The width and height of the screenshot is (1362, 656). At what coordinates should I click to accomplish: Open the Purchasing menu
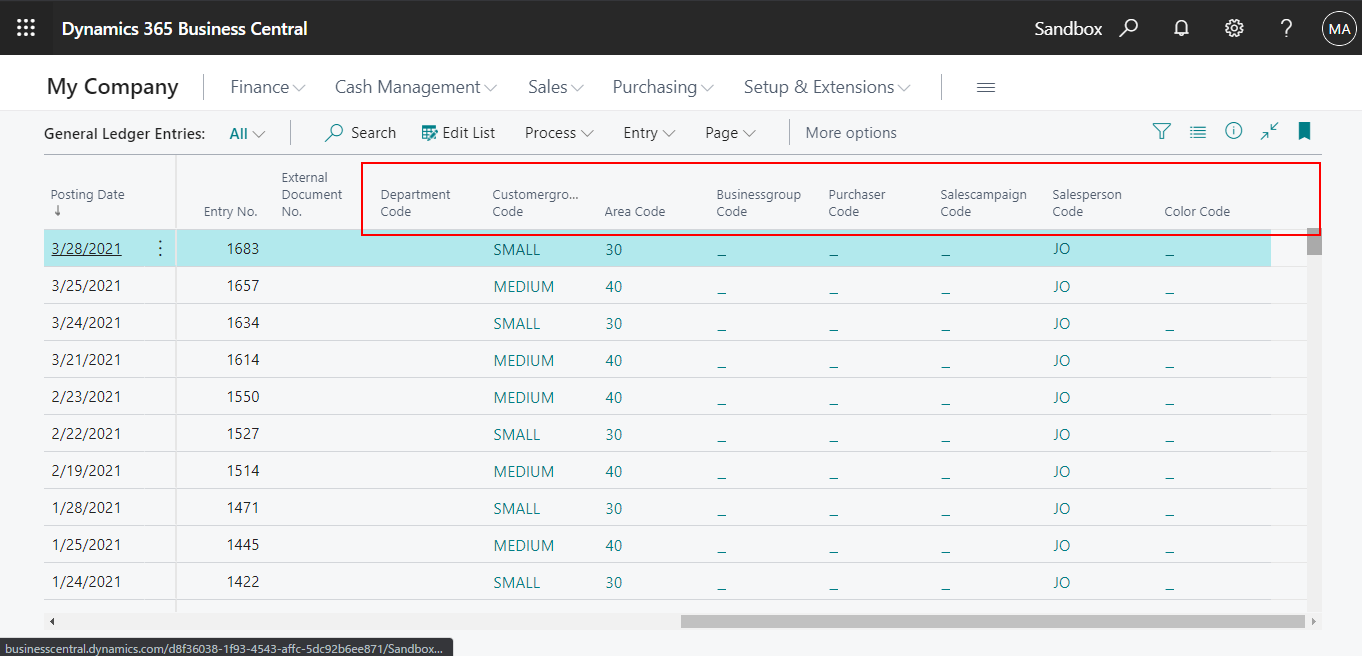coord(661,87)
